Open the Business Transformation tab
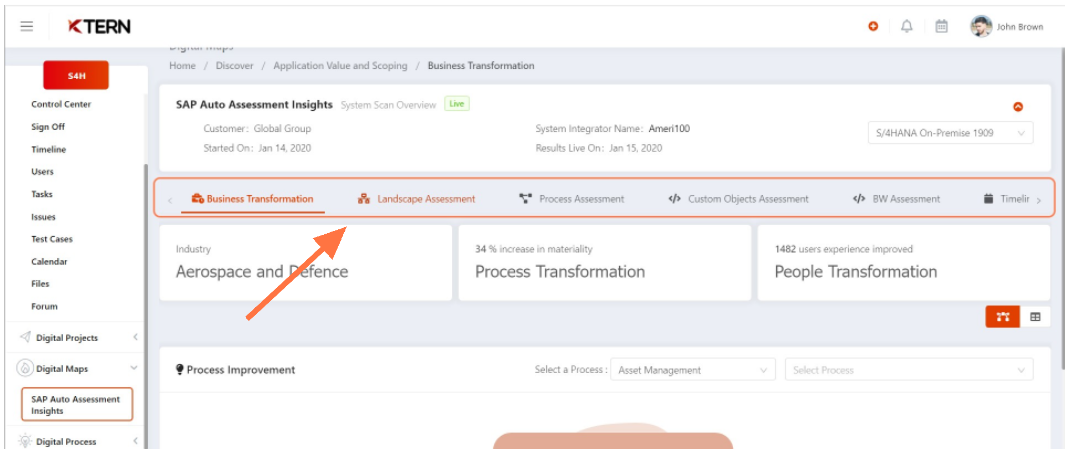Image resolution: width=1065 pixels, height=449 pixels. coord(253,199)
